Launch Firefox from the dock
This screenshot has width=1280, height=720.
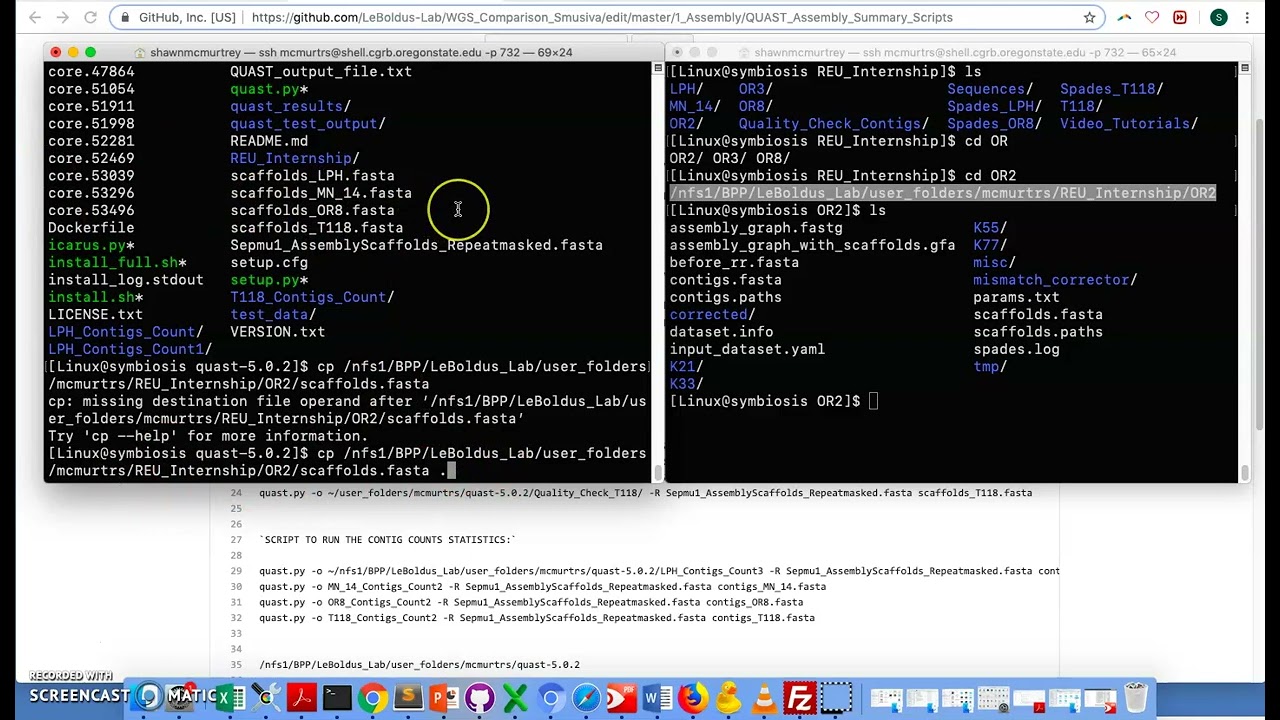pos(692,697)
